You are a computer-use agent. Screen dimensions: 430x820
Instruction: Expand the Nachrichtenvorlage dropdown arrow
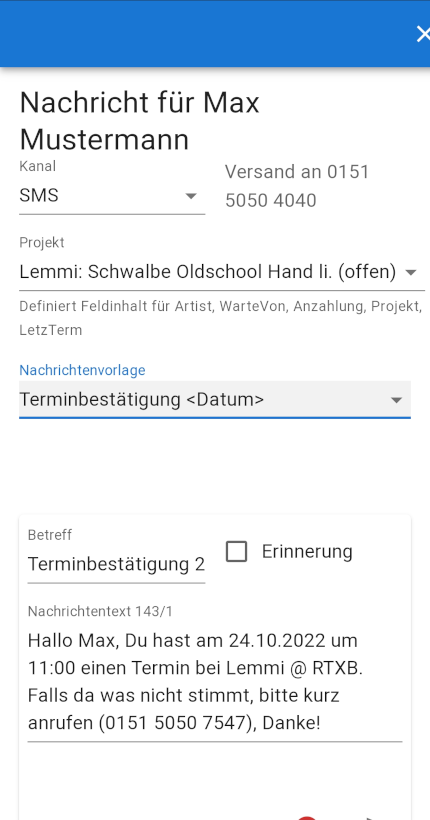click(x=397, y=400)
